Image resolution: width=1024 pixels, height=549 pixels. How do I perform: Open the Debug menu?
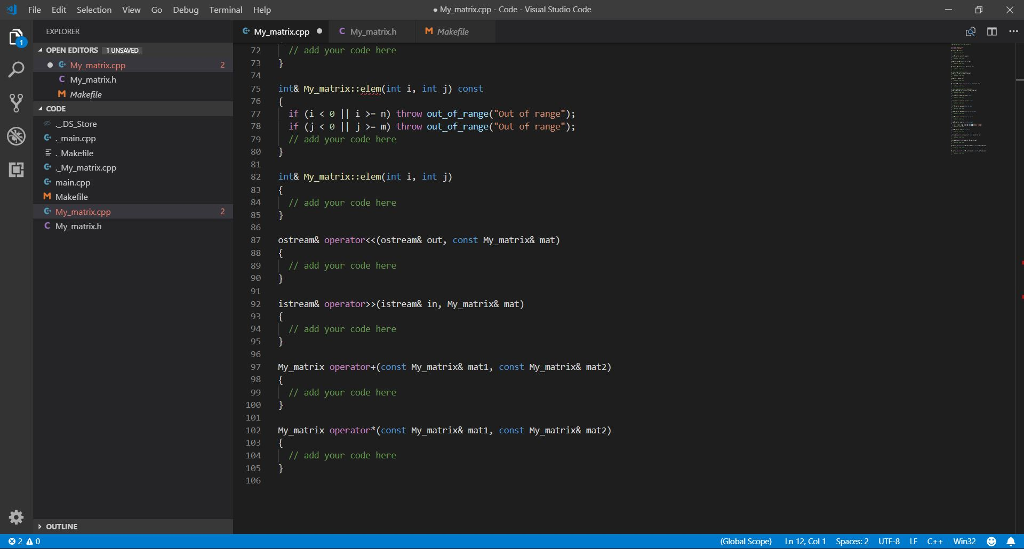coord(185,10)
